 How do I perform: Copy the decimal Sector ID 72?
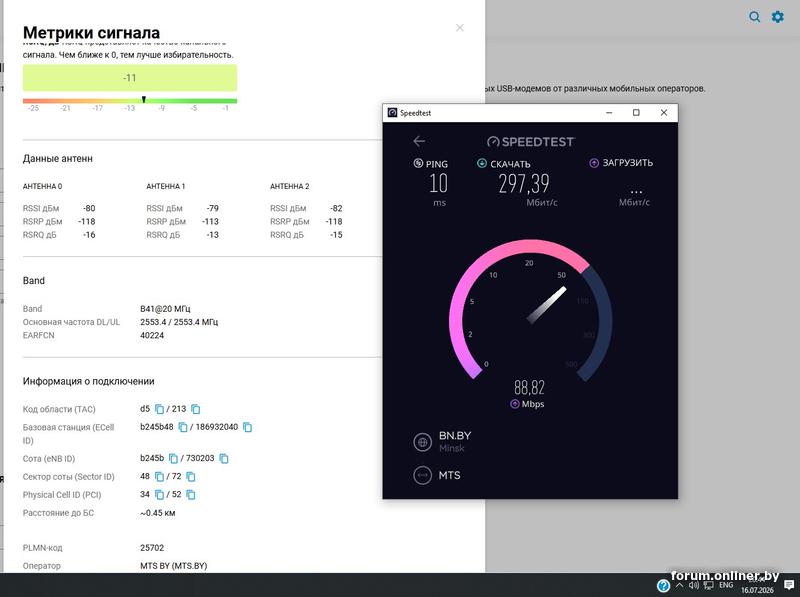[x=191, y=477]
